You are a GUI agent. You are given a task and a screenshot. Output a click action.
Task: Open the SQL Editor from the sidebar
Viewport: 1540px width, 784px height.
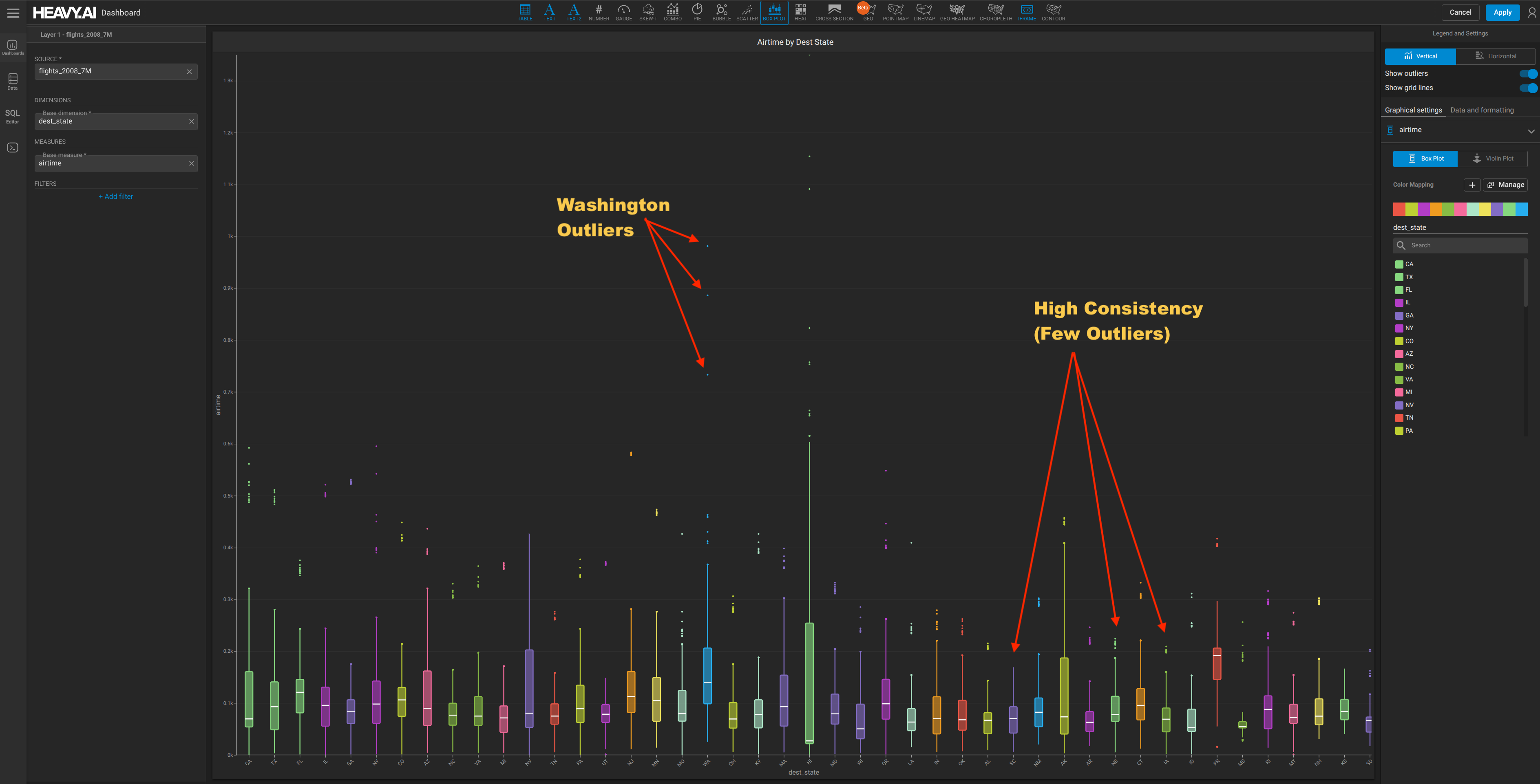click(x=12, y=117)
